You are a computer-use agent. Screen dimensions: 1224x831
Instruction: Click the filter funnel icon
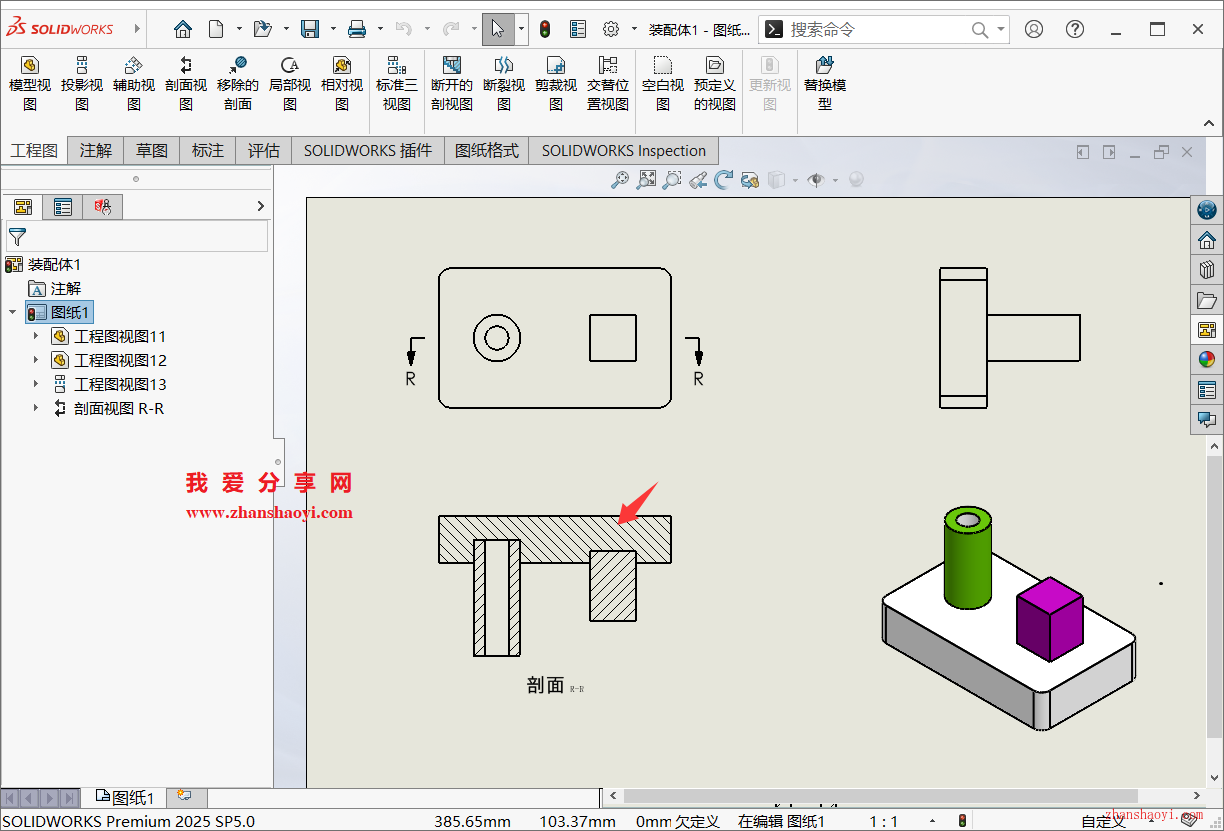pyautogui.click(x=17, y=237)
